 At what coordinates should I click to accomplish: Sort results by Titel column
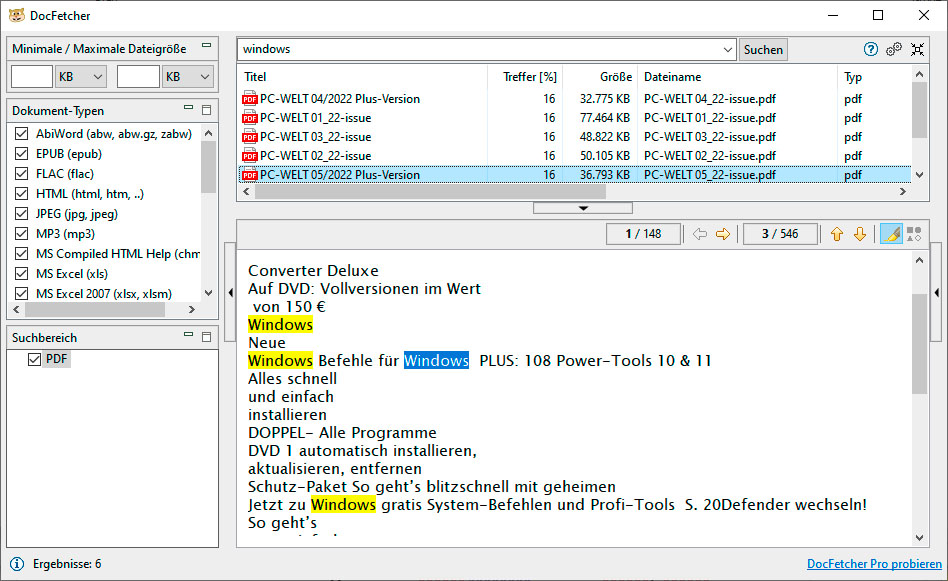[255, 77]
